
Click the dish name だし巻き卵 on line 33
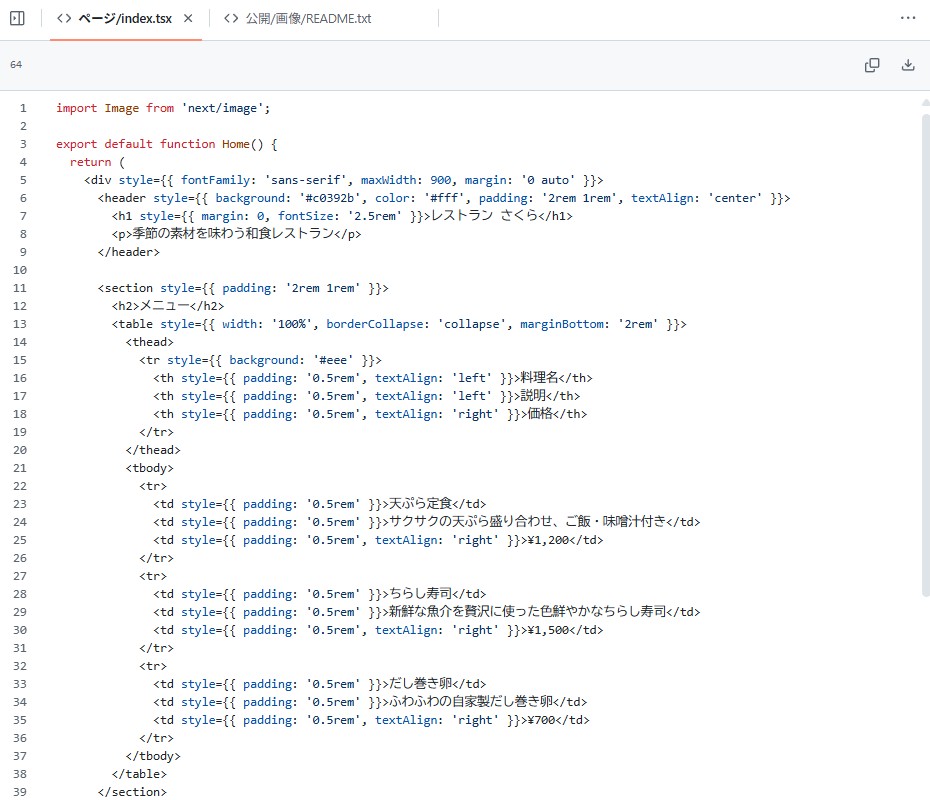pos(420,684)
